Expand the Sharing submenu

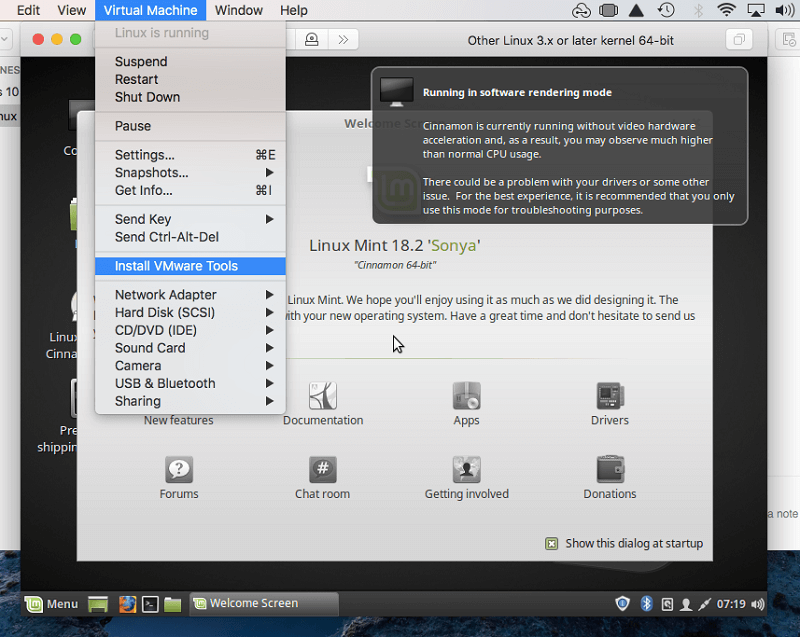tap(190, 401)
